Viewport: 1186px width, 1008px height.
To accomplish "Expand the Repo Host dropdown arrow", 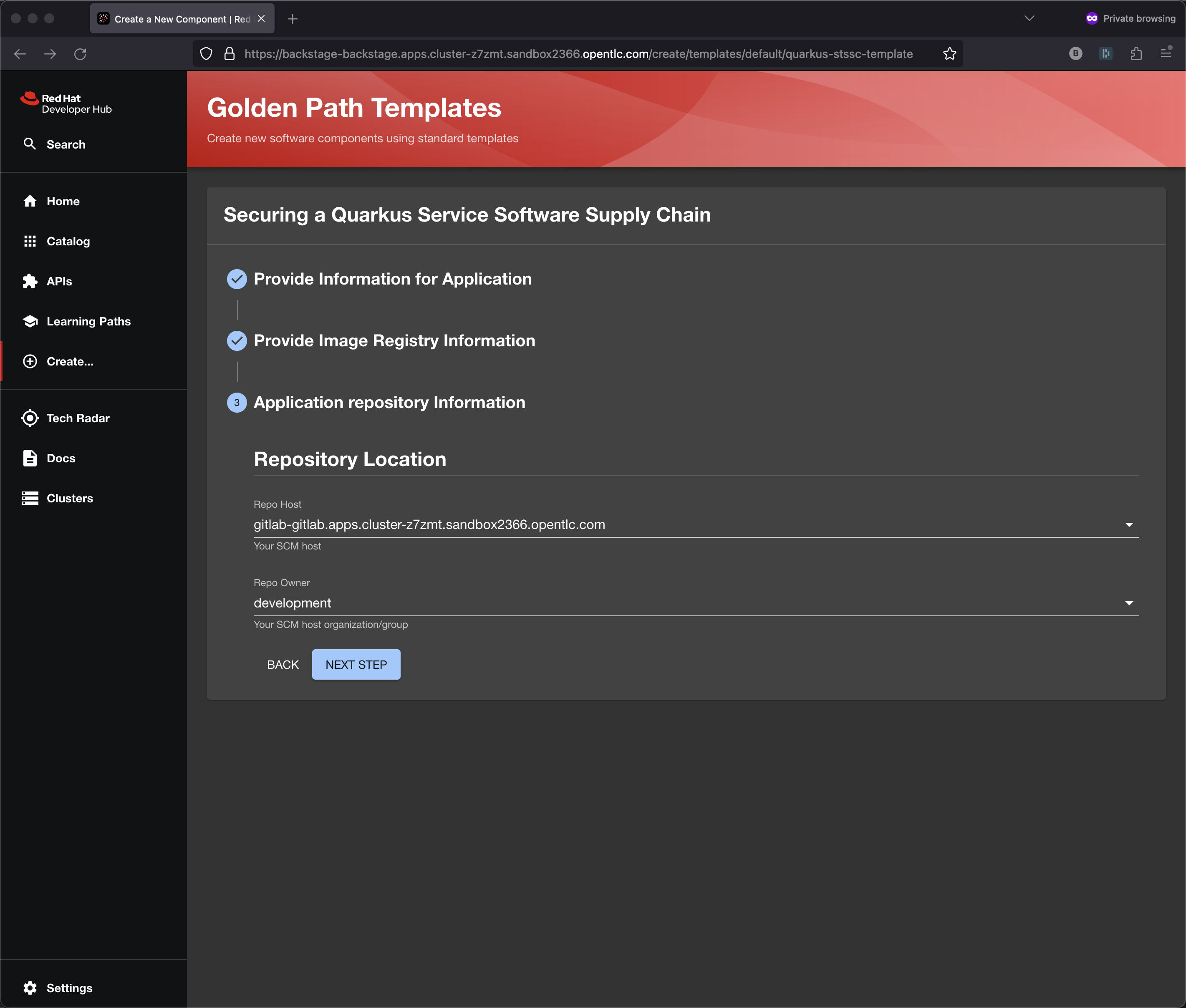I will 1129,524.
